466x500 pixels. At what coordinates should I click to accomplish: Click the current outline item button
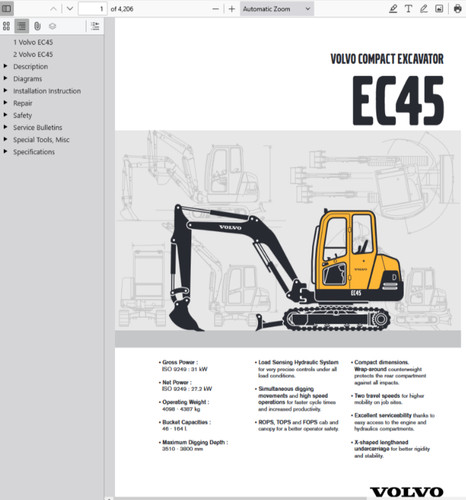[x=95, y=26]
